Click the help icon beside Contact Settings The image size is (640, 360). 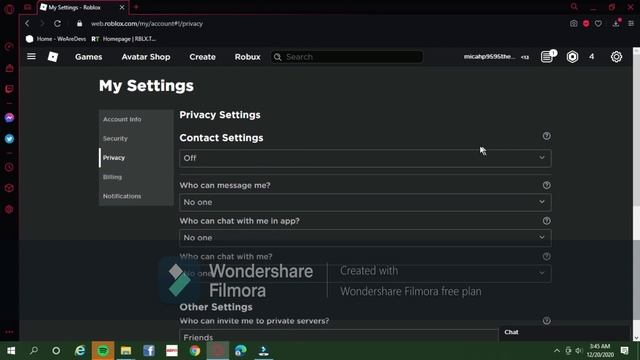tap(546, 136)
